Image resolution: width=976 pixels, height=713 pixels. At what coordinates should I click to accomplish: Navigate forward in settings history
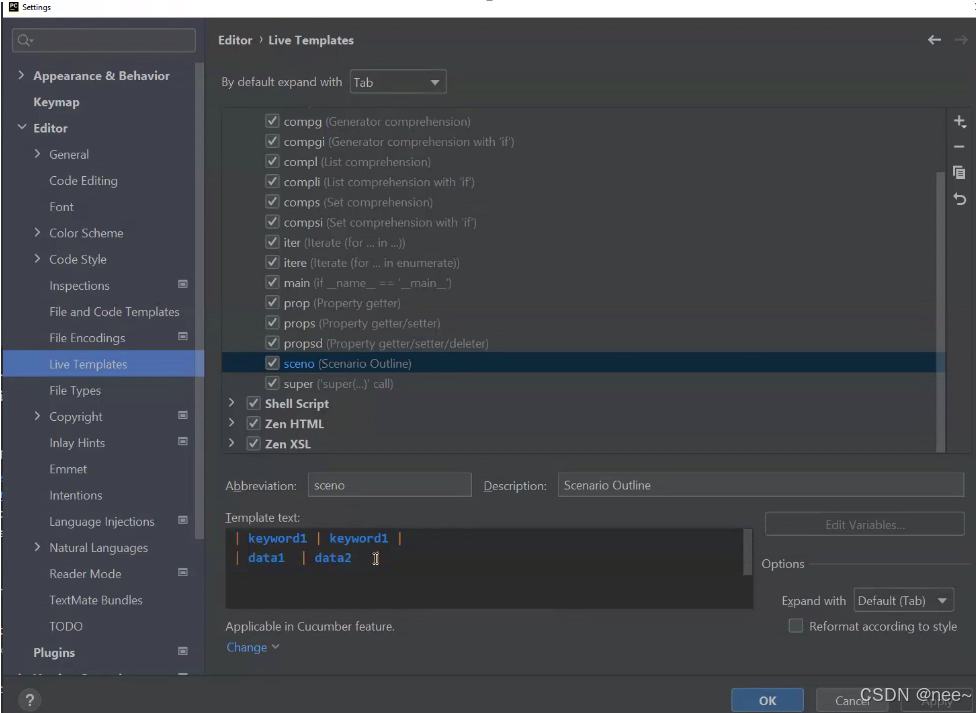960,40
